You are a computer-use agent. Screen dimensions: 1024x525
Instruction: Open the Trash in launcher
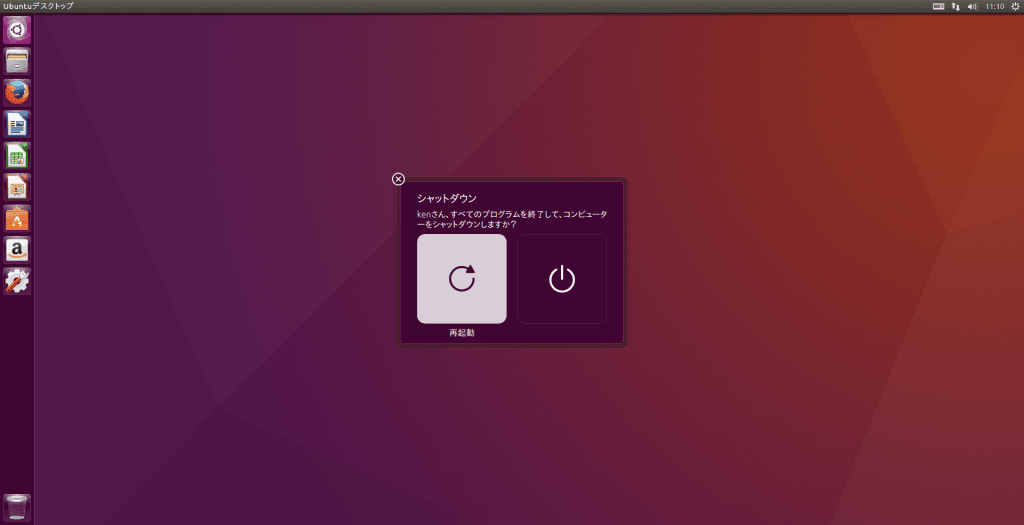pyautogui.click(x=17, y=507)
